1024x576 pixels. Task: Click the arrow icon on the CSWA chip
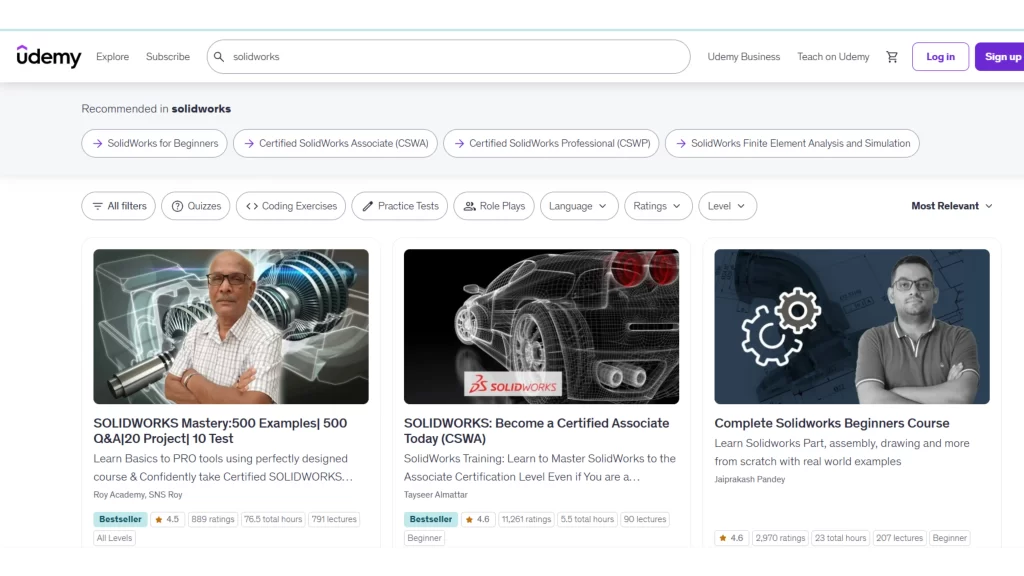point(249,143)
